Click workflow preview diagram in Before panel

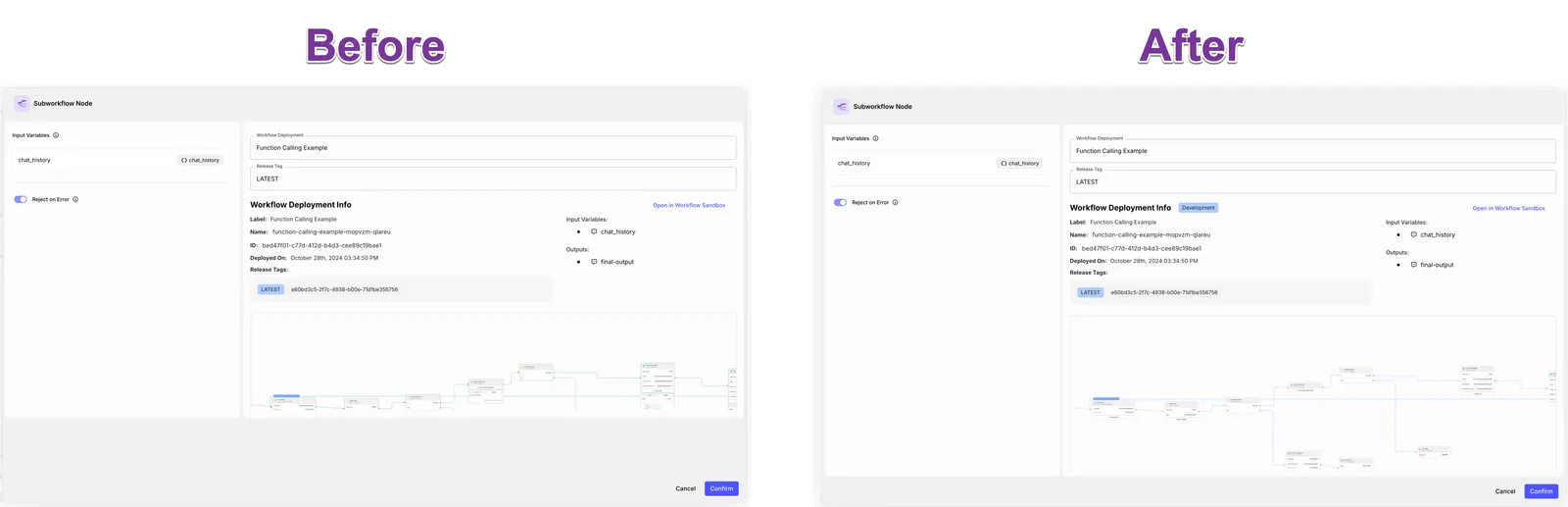493,364
